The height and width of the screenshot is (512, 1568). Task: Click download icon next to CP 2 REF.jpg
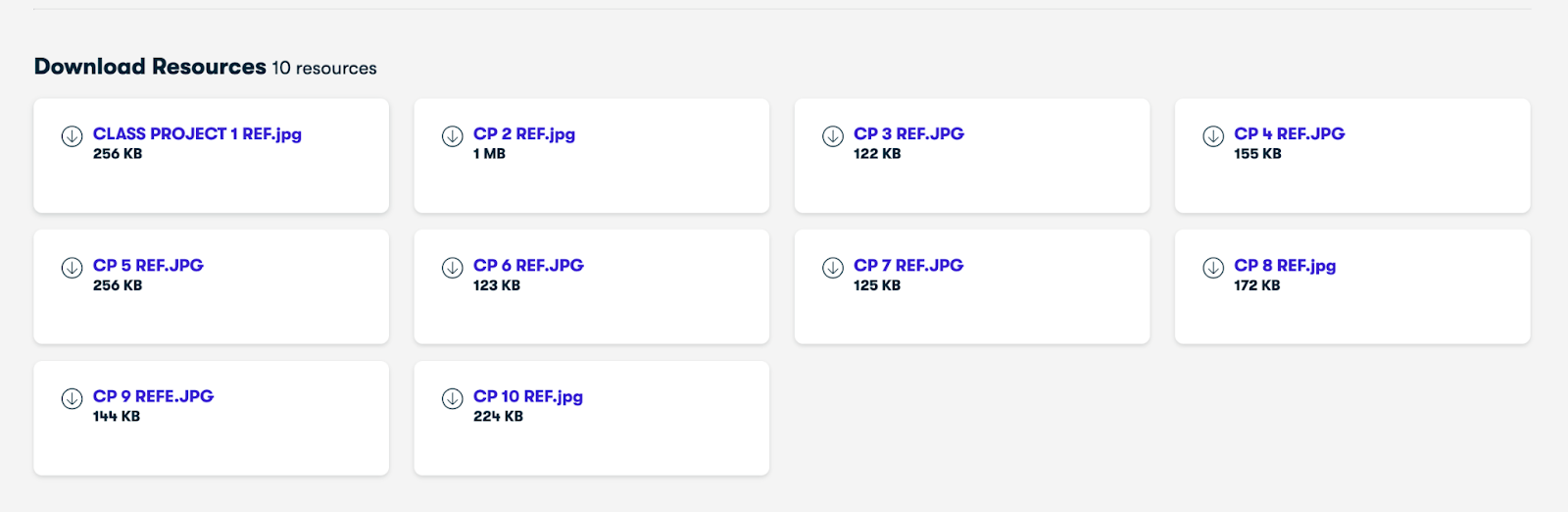(452, 136)
